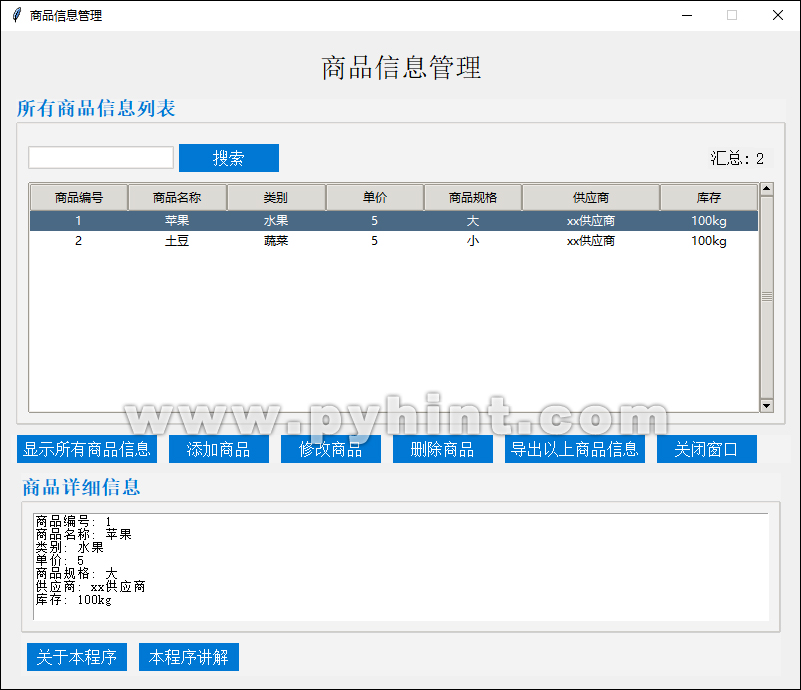The image size is (801, 690).
Task: Focus the search text input field
Action: (101, 157)
